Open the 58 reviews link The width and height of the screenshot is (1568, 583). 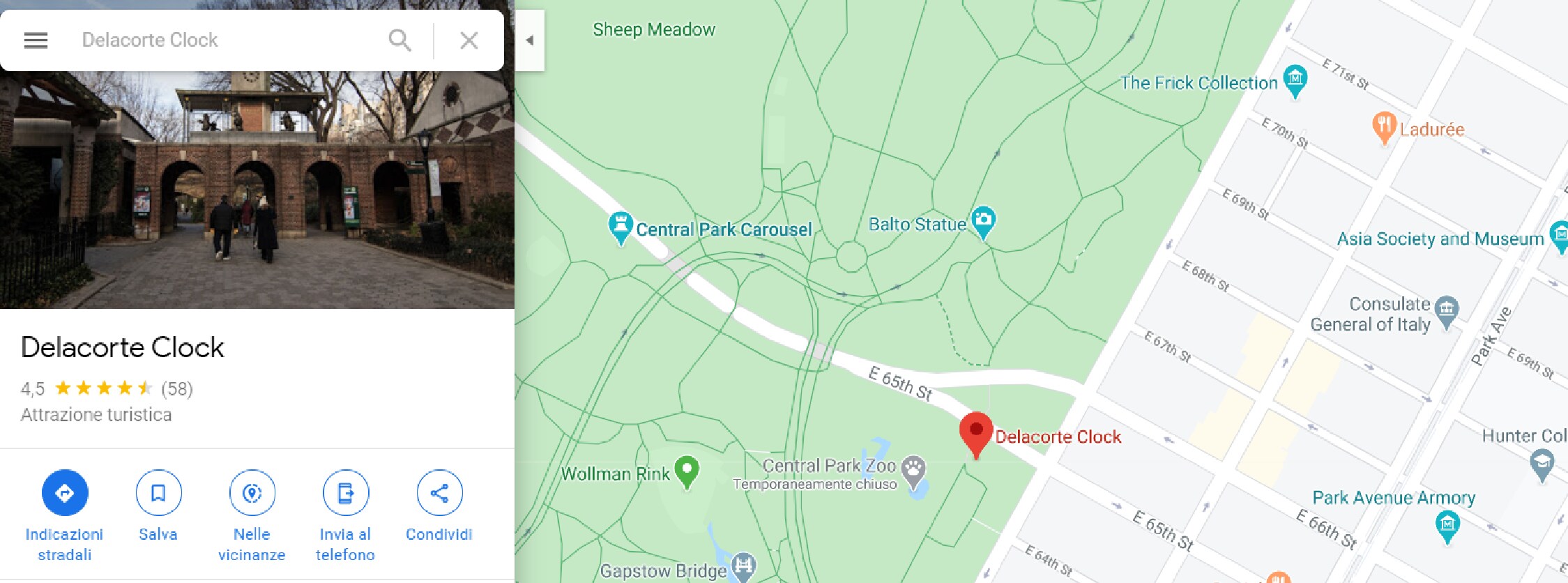pos(177,389)
